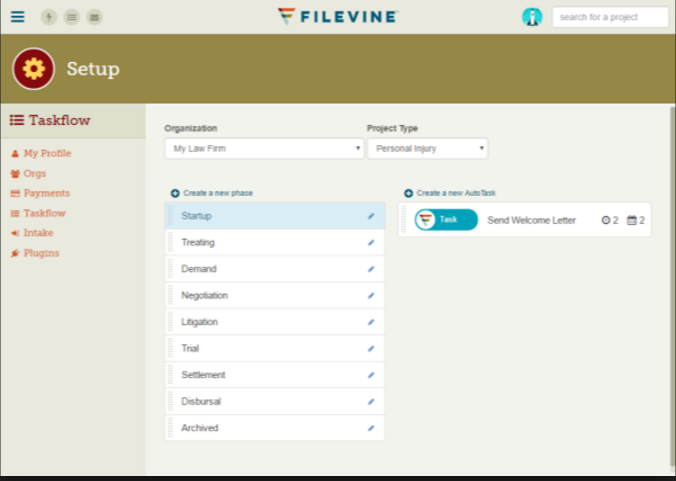The width and height of the screenshot is (676, 481).
Task: Edit the Treating phase with pencil icon
Action: (x=371, y=243)
